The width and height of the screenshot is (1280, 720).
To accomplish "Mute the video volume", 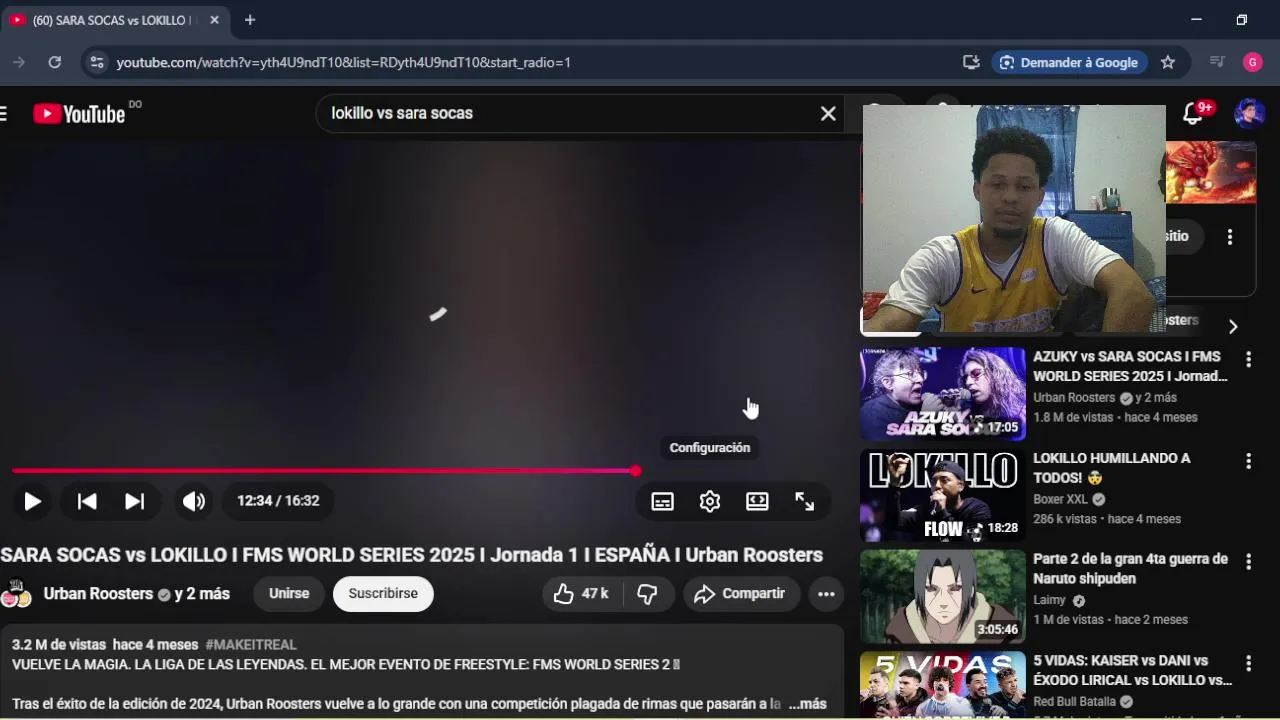I will click(x=193, y=502).
